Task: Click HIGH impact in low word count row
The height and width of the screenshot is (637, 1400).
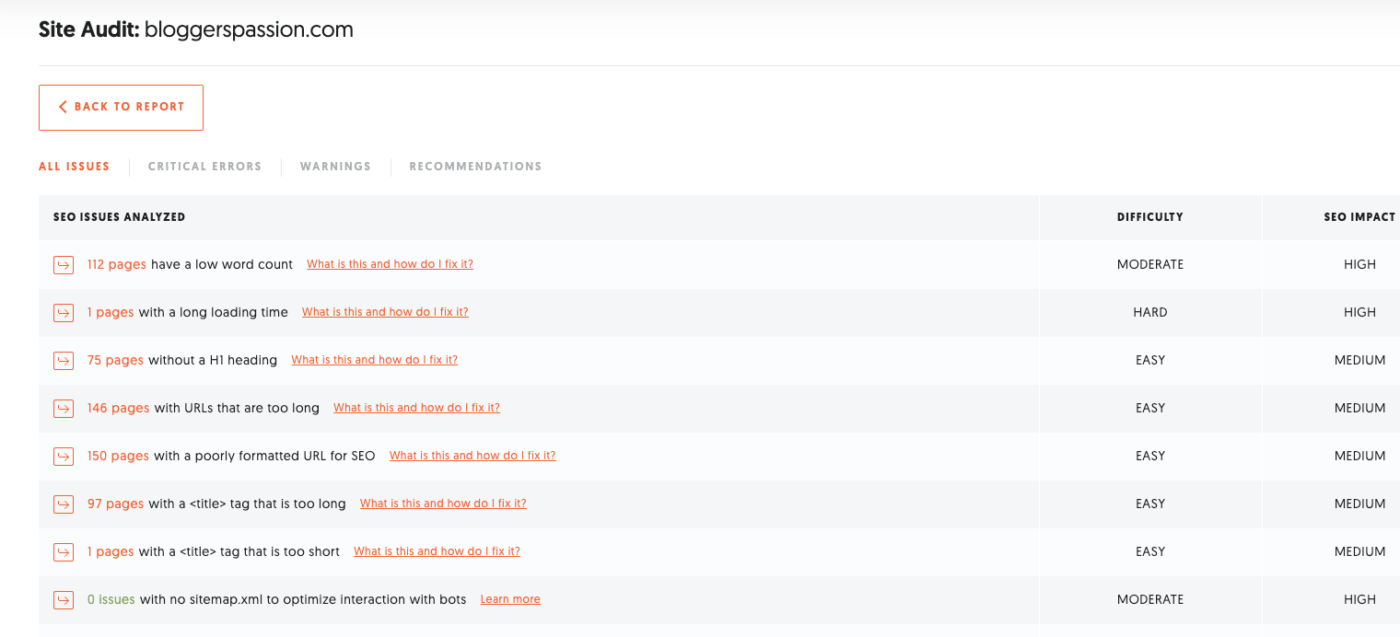Action: 1360,264
